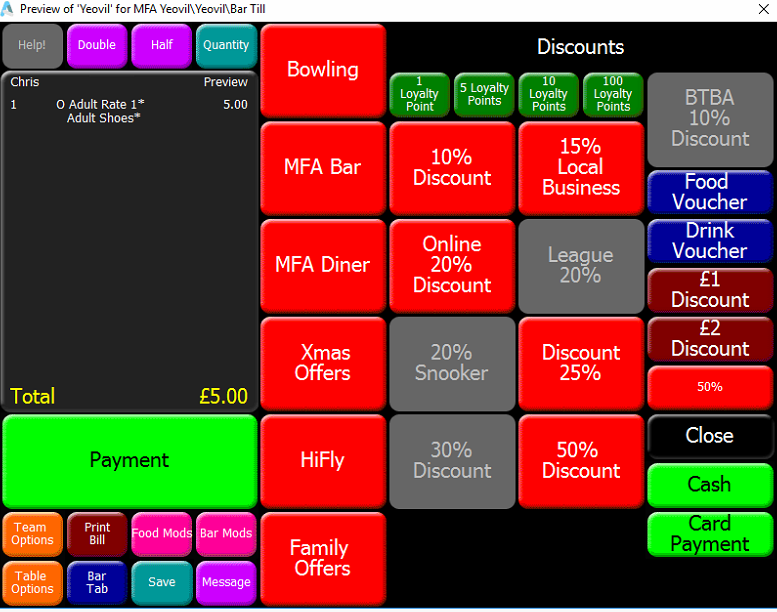Open Bar Mods
Image resolution: width=777 pixels, height=612 pixels.
pyautogui.click(x=226, y=534)
